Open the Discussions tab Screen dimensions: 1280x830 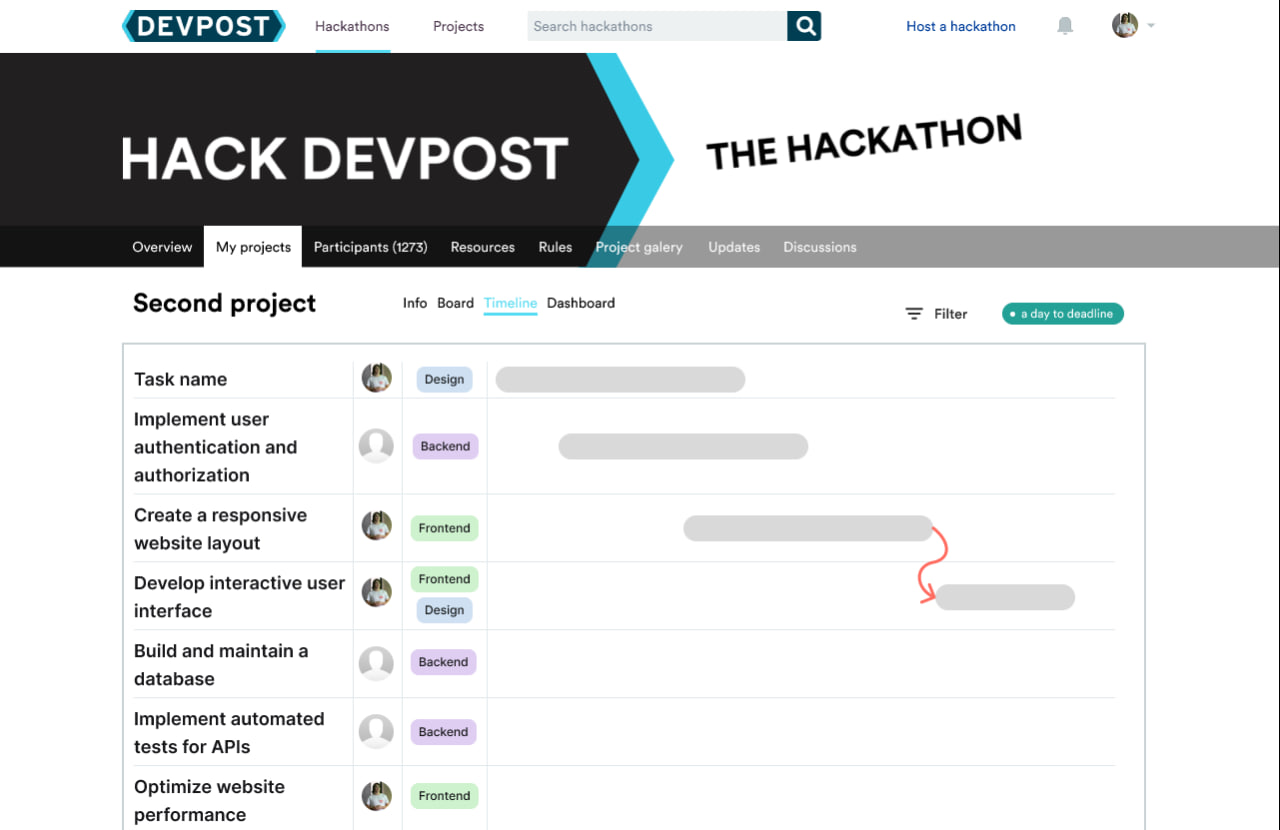pyautogui.click(x=820, y=247)
